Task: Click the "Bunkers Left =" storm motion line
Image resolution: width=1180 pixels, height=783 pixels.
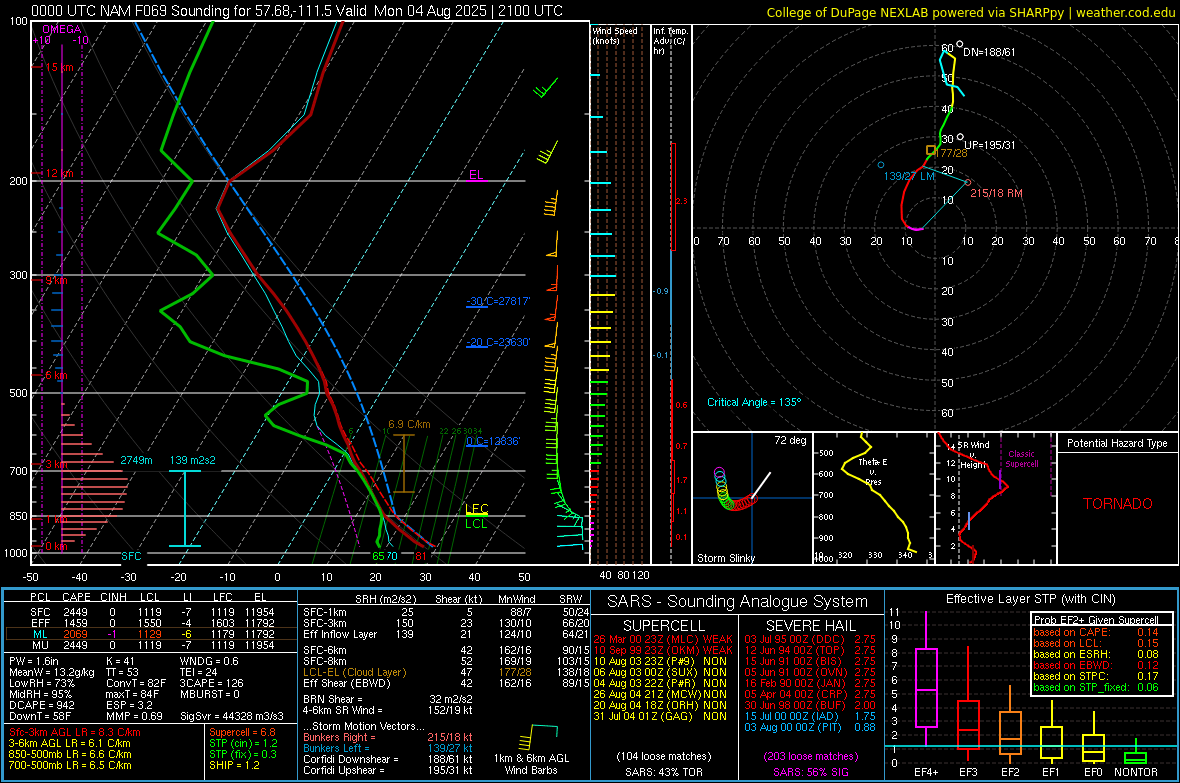Action: pyautogui.click(x=388, y=748)
